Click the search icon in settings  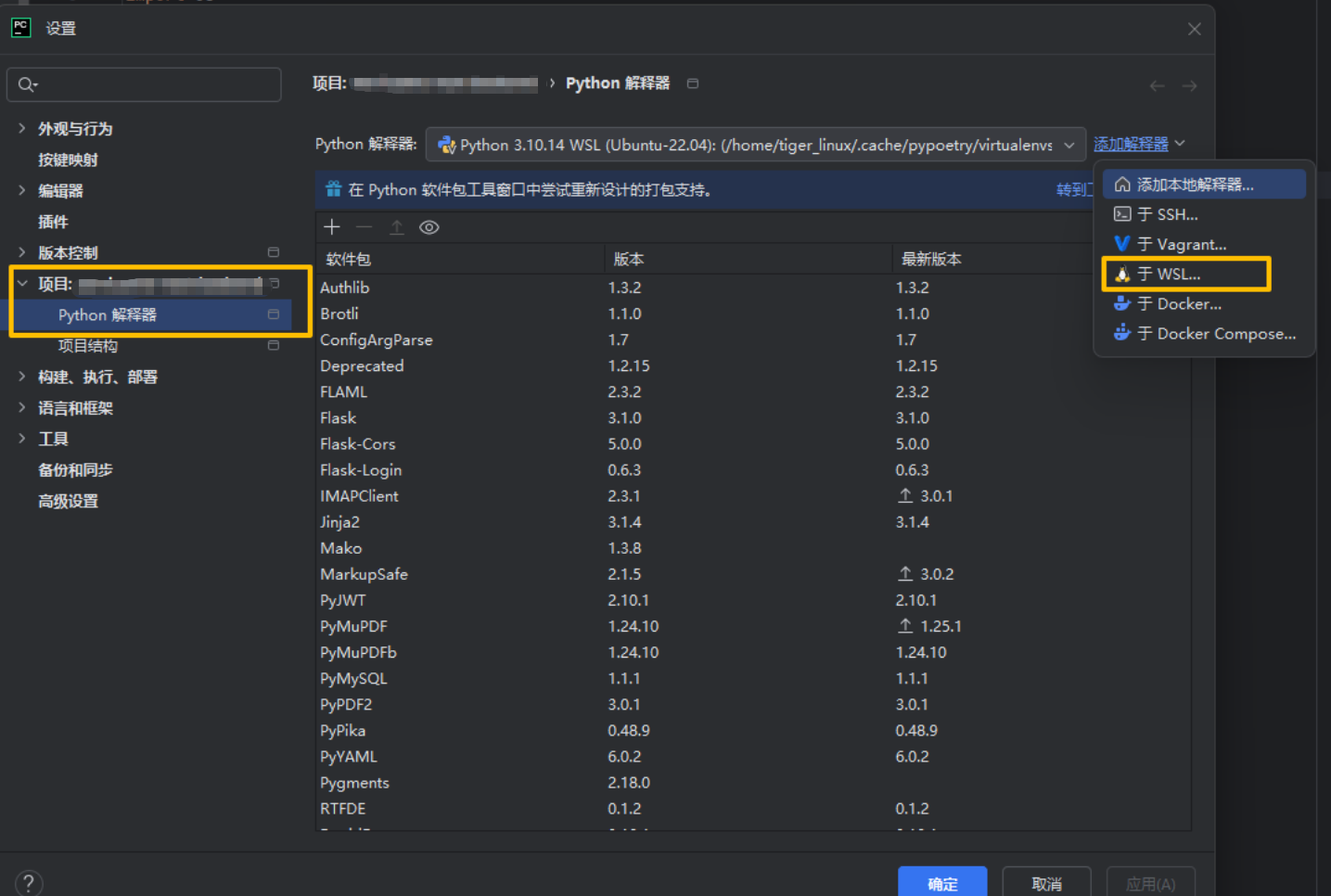[x=27, y=84]
